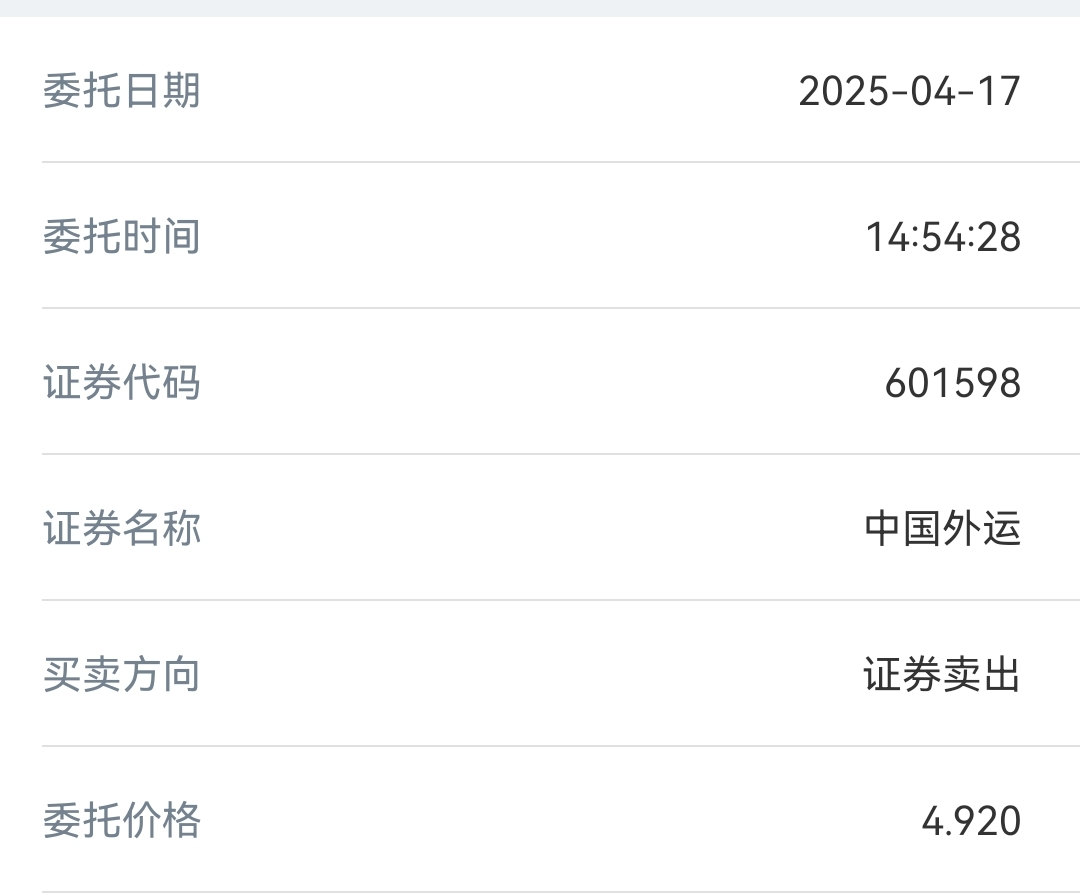Select the 委托时间 label
This screenshot has height=895, width=1080.
[122, 237]
